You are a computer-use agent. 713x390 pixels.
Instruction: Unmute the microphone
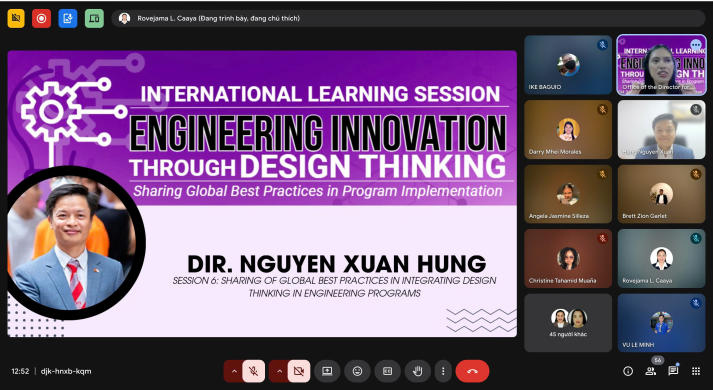[254, 371]
